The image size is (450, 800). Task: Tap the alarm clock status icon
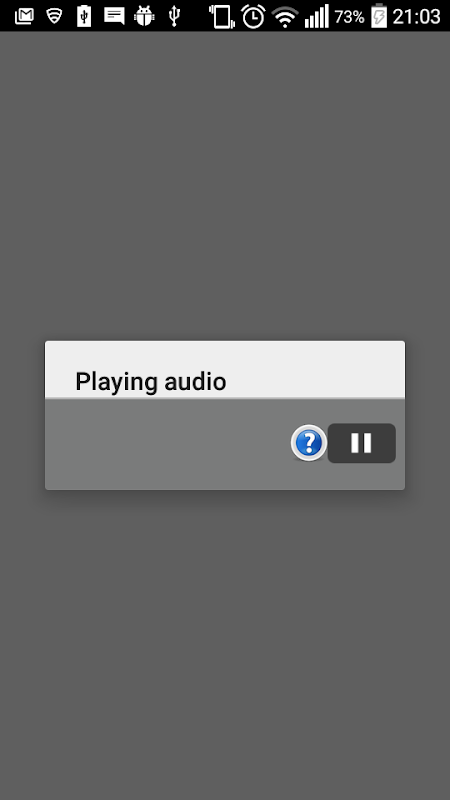pyautogui.click(x=253, y=16)
